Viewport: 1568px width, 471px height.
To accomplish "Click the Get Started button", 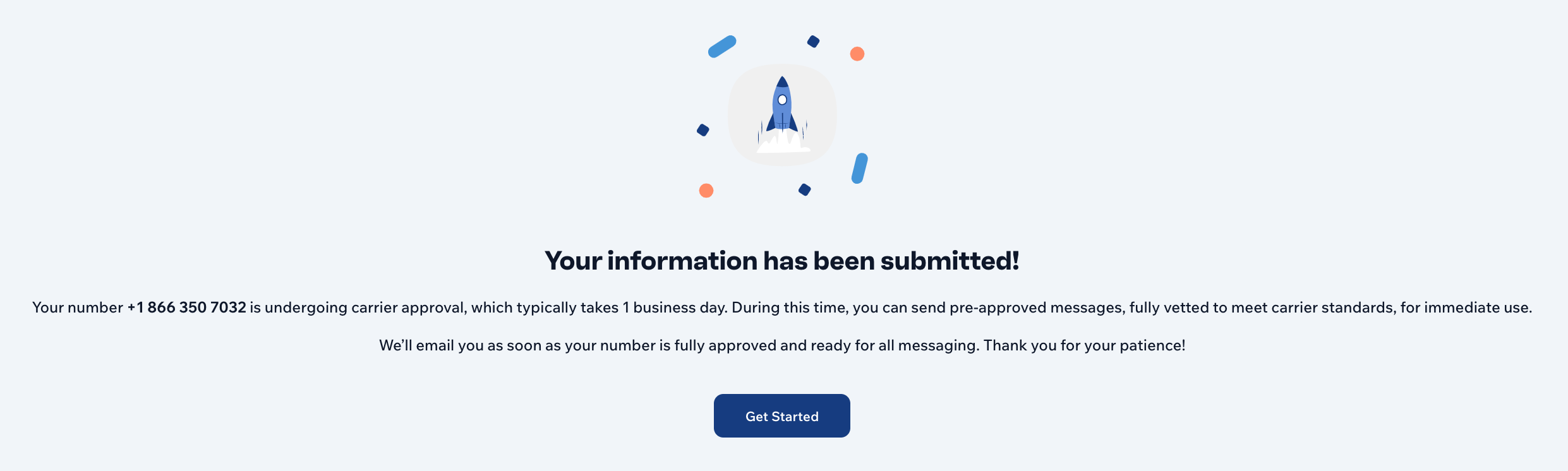I will click(781, 416).
